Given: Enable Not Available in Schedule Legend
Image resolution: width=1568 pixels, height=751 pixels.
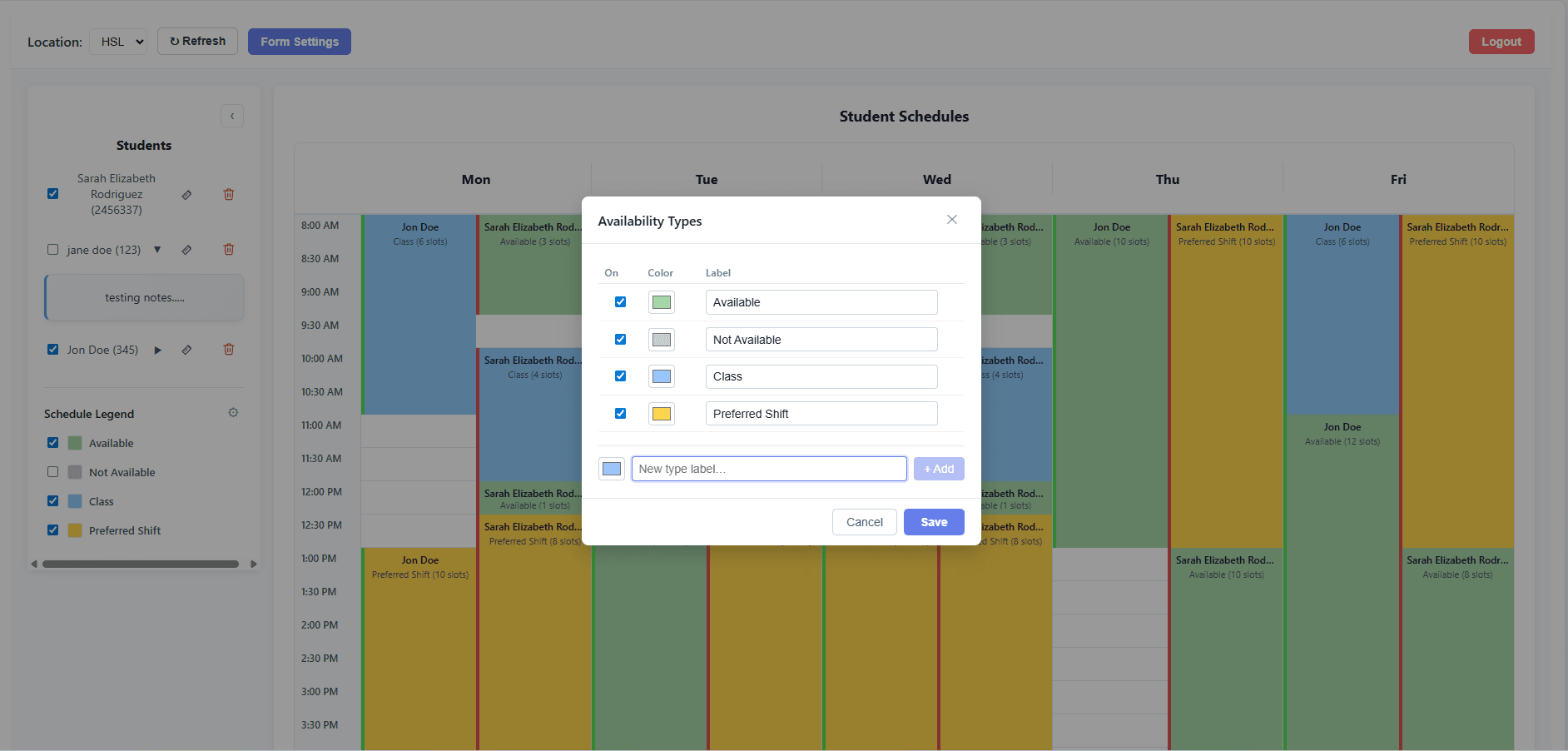Looking at the screenshot, I should [x=53, y=472].
